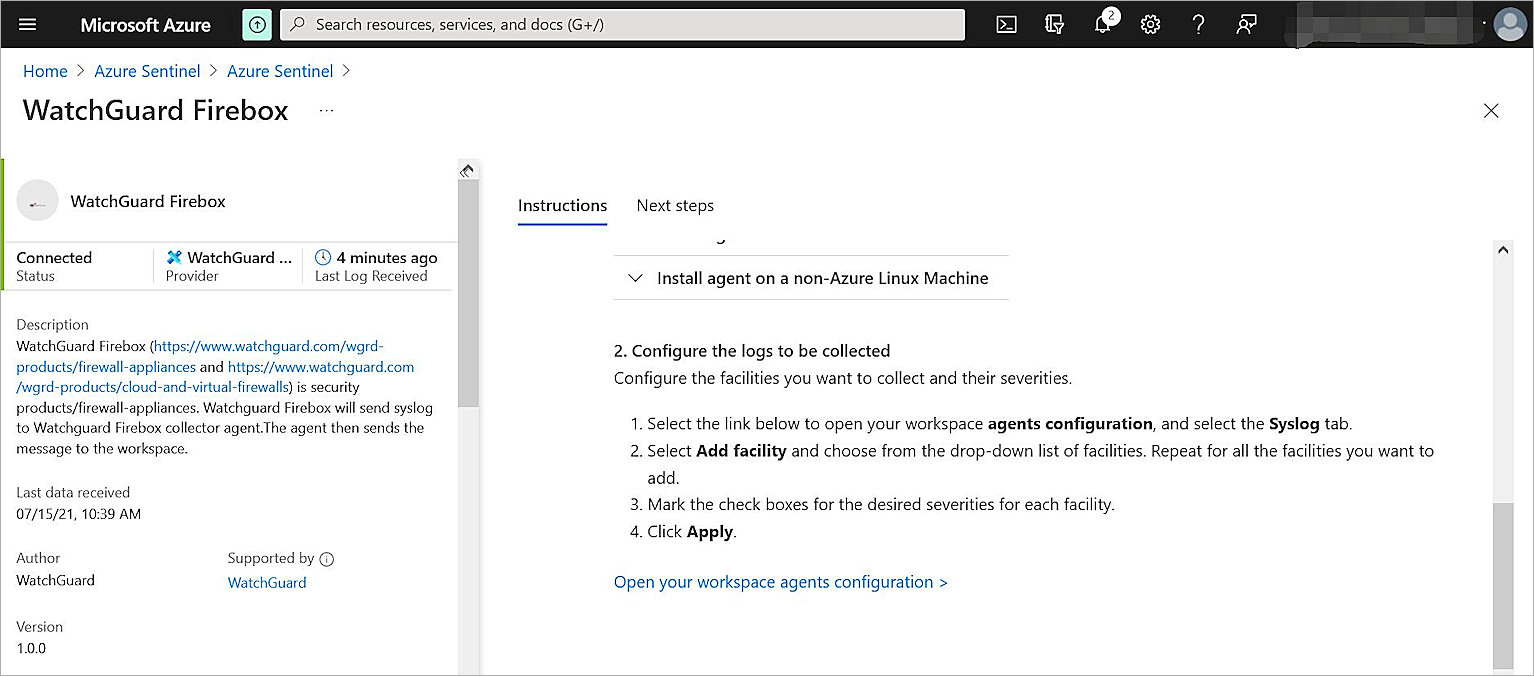
Task: Select the Instructions tab
Action: [x=562, y=205]
